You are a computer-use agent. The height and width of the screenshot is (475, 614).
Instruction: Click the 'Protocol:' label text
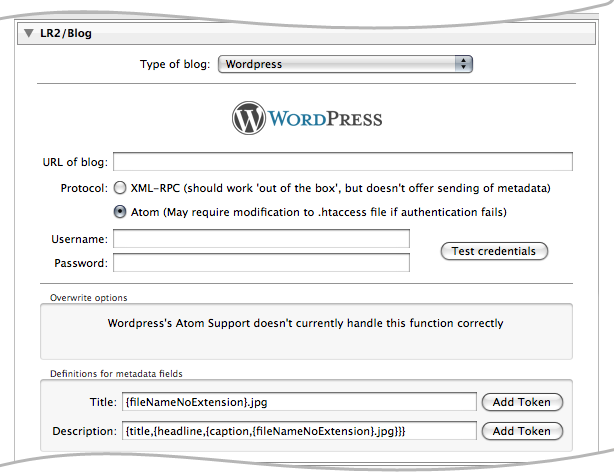[x=83, y=187]
